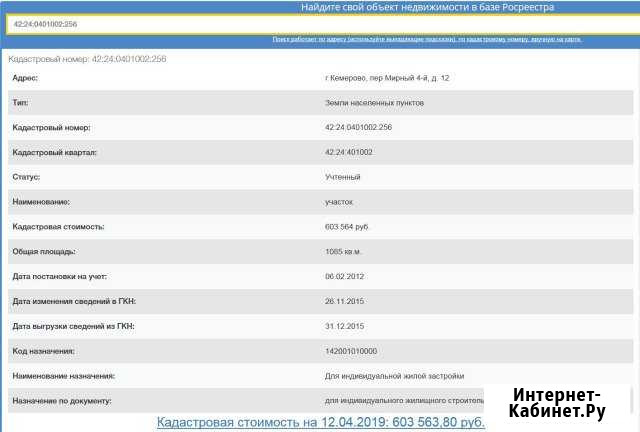640x432 pixels.
Task: Open the link 'Кадастровая стоимость на 12.04.2019'
Action: (x=320, y=422)
